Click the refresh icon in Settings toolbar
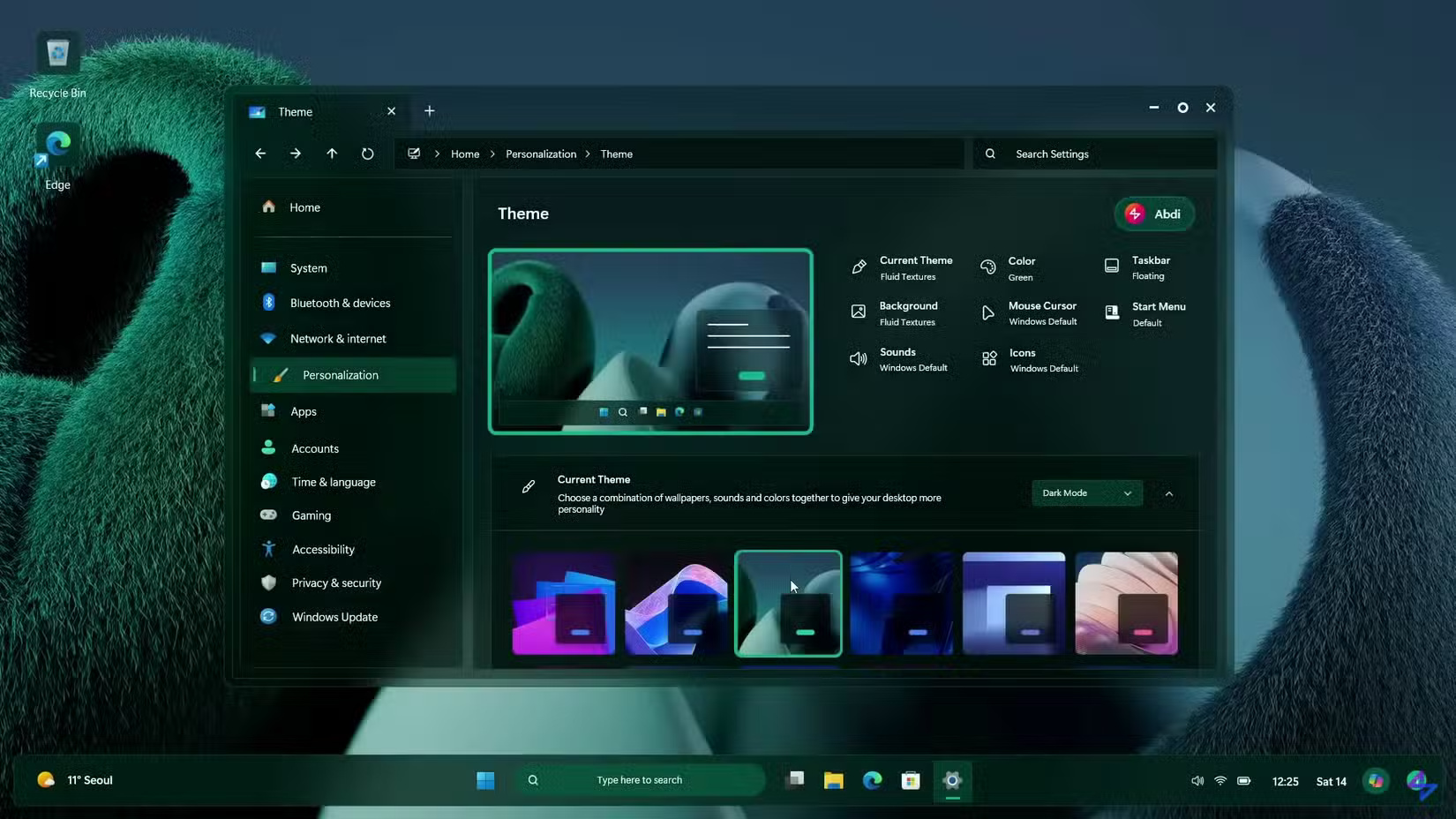The width and height of the screenshot is (1456, 819). pyautogui.click(x=367, y=154)
